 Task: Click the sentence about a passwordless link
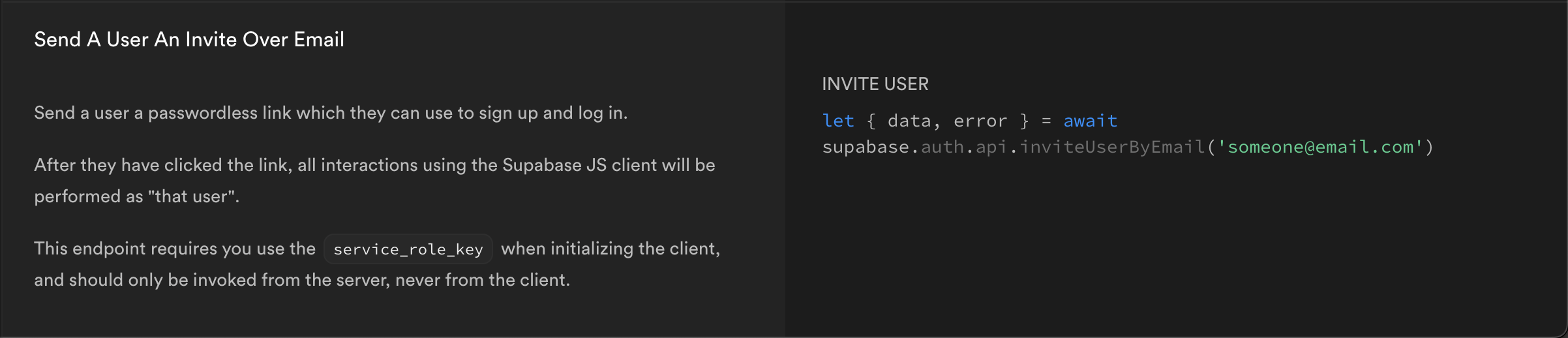pyautogui.click(x=331, y=114)
